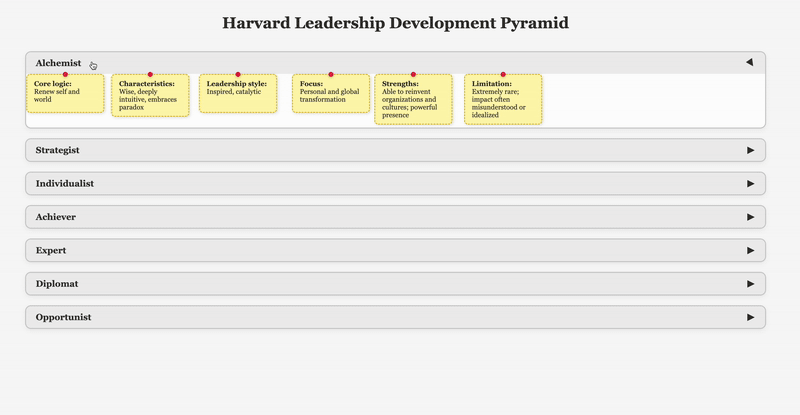Collapse the Alchemist section arrow
The image size is (800, 415).
pyautogui.click(x=749, y=63)
